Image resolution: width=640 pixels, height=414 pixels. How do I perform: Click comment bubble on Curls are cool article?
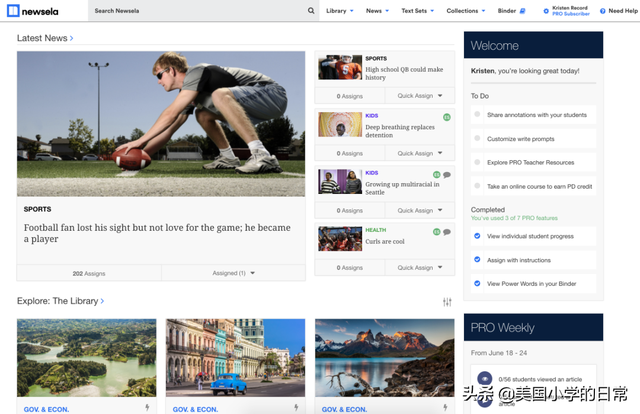447,232
